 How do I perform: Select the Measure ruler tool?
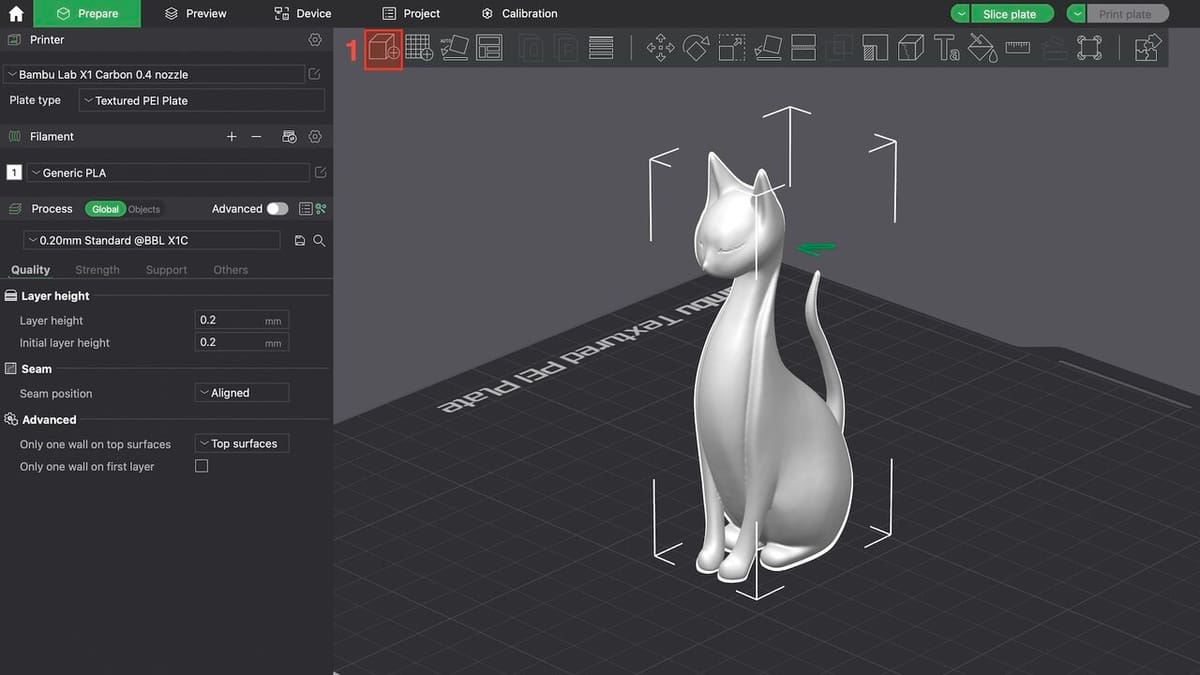click(1018, 47)
